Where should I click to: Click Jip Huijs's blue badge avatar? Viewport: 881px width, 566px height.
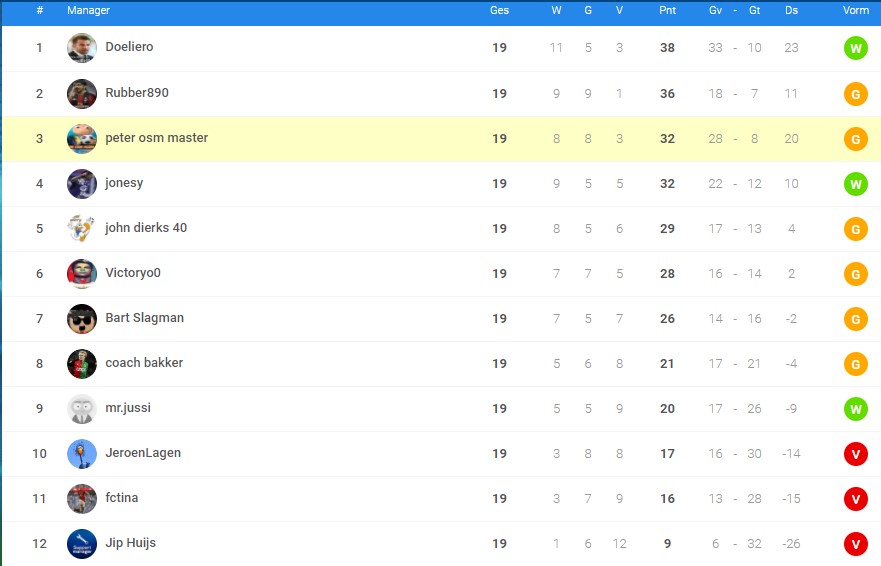point(81,544)
